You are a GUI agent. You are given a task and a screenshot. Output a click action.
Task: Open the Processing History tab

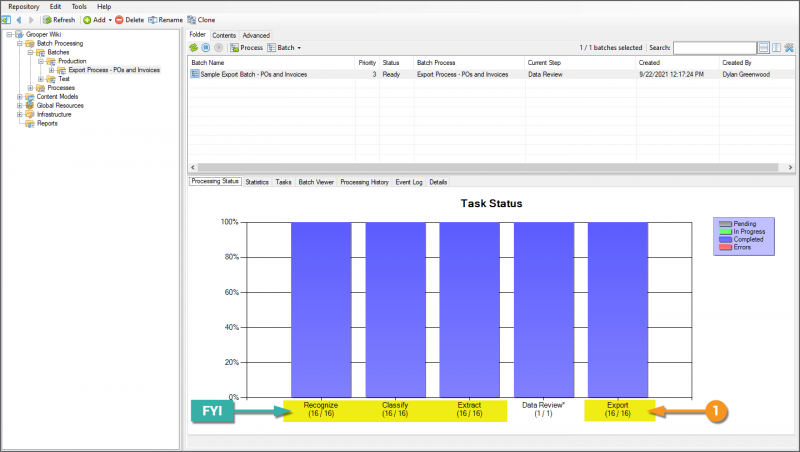coord(364,182)
